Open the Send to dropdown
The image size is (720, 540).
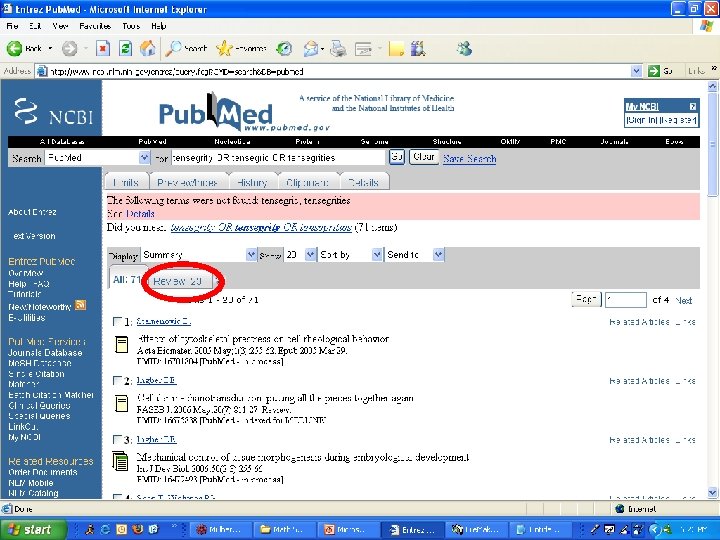(x=439, y=254)
